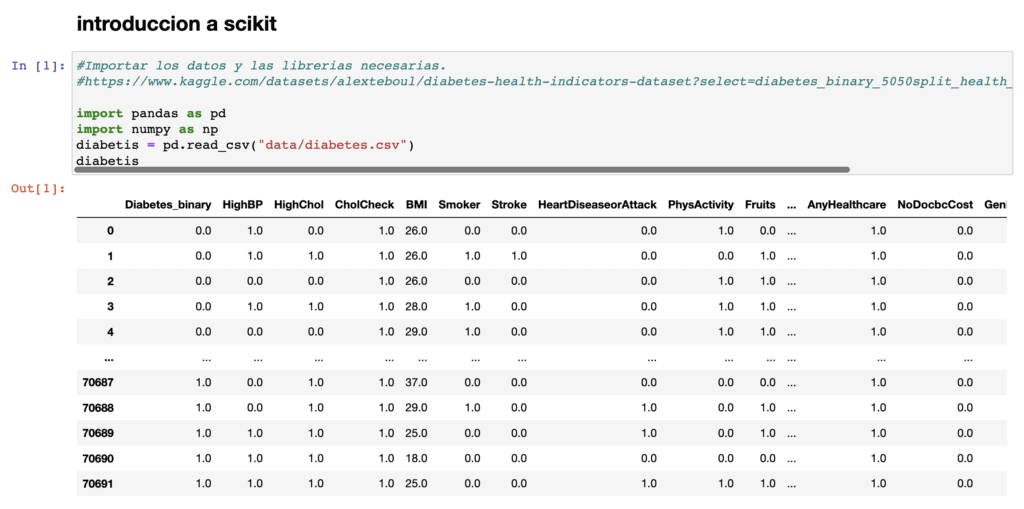Click the AnyHealthcare column header

846,205
